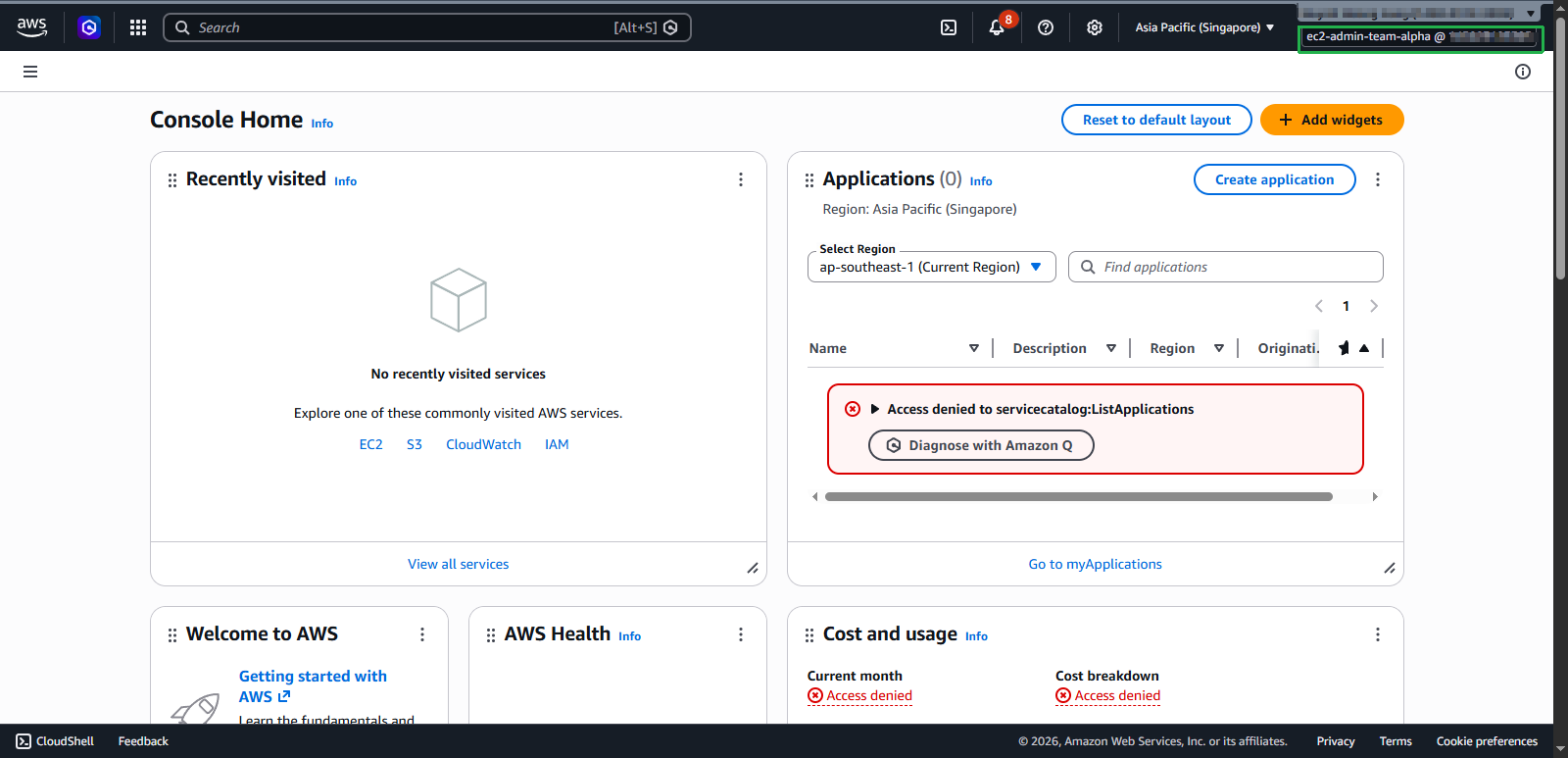Open the Applications Info link
1568x758 pixels.
(981, 181)
